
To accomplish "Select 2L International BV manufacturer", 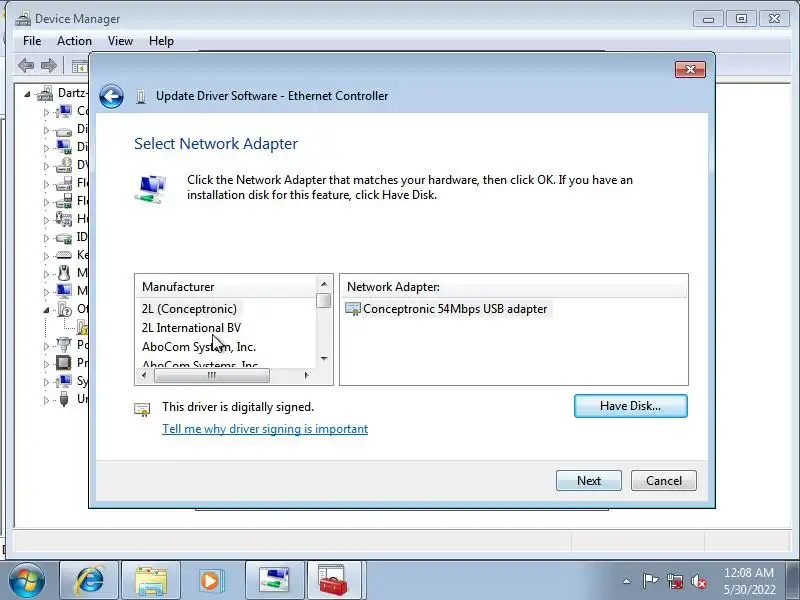I will [191, 328].
